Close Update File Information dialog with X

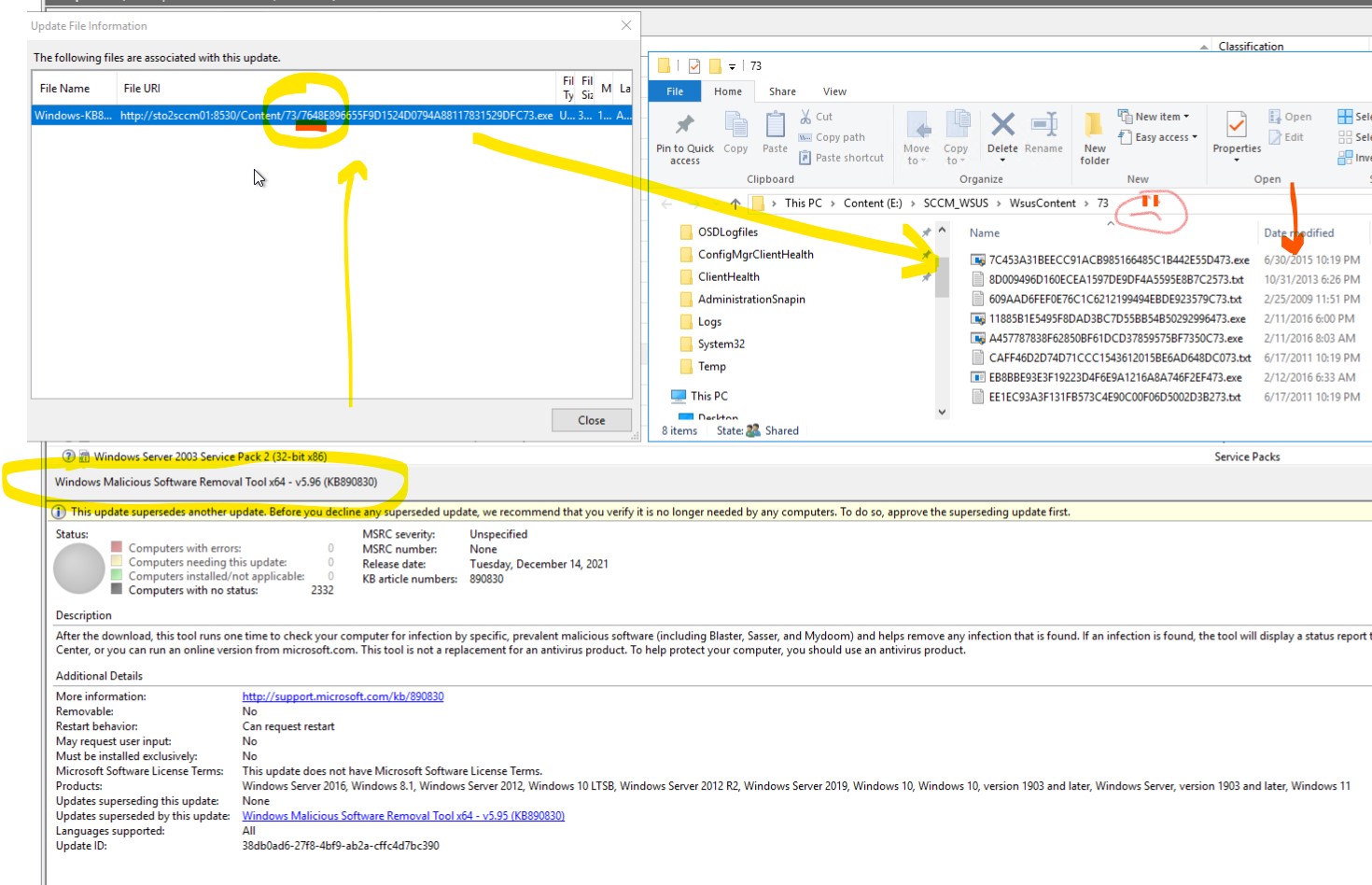coord(626,25)
